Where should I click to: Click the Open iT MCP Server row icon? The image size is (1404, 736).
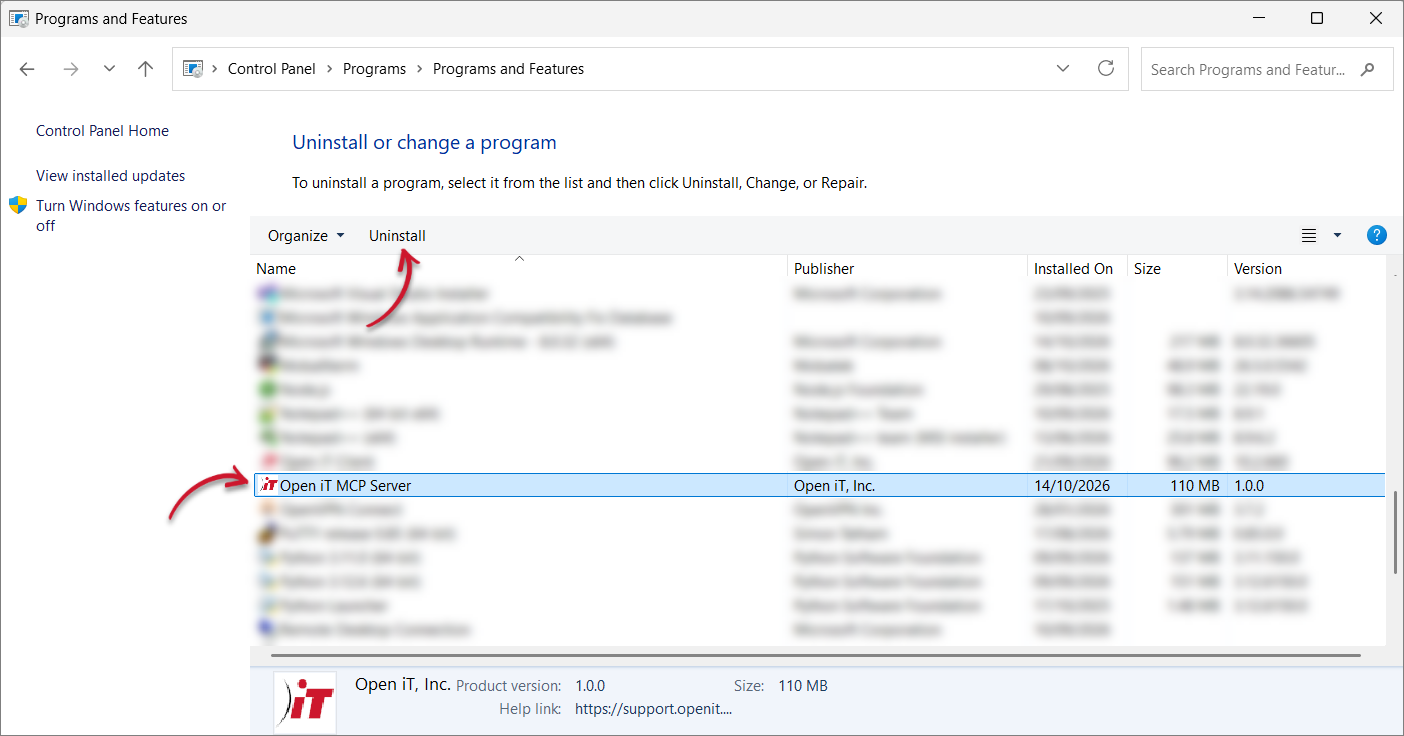coord(268,485)
